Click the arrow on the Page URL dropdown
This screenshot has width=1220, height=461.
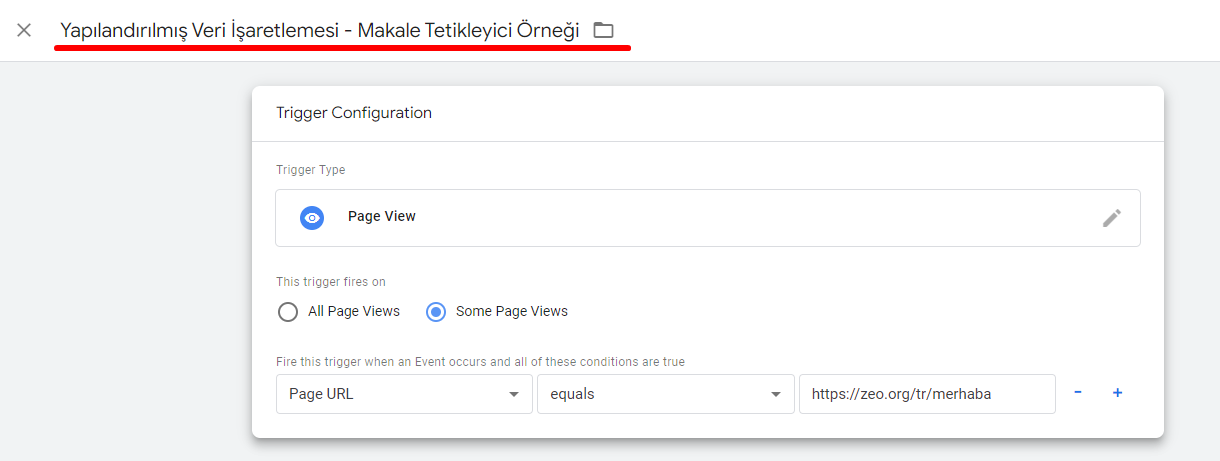514,394
